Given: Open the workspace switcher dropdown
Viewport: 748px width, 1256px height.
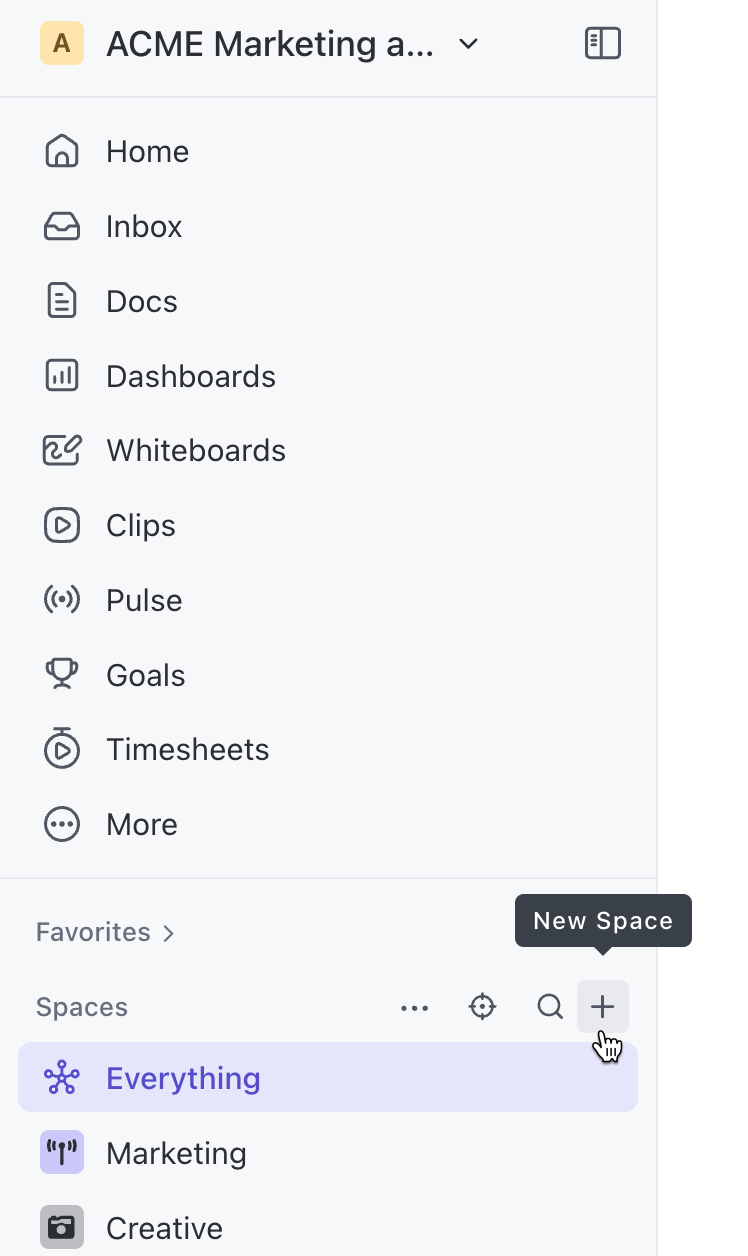Looking at the screenshot, I should pos(468,44).
